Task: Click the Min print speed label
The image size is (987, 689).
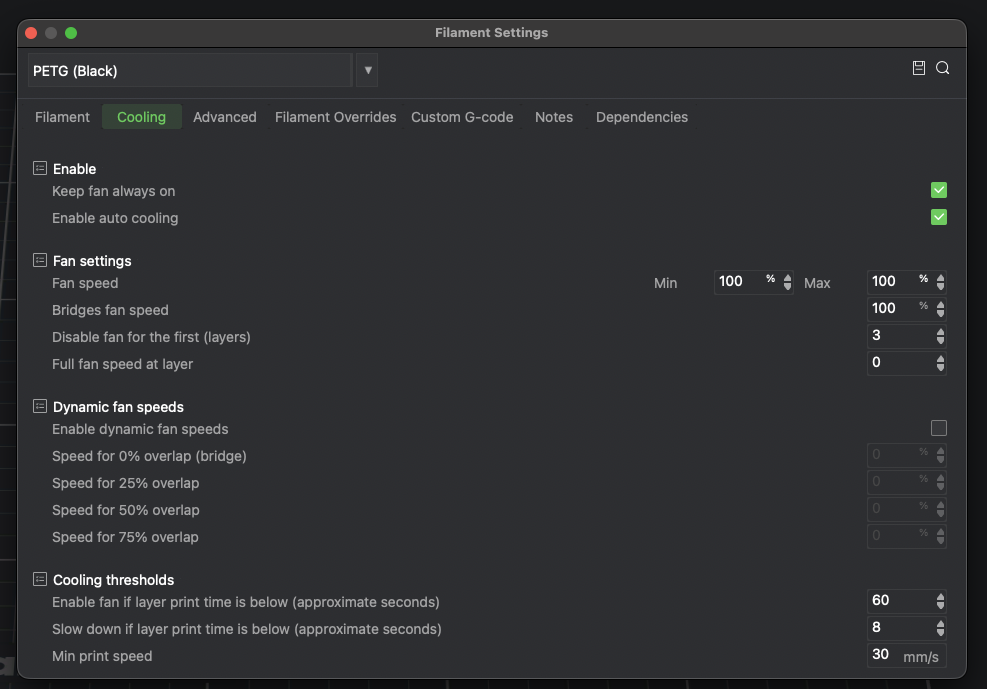Action: pyautogui.click(x=102, y=656)
